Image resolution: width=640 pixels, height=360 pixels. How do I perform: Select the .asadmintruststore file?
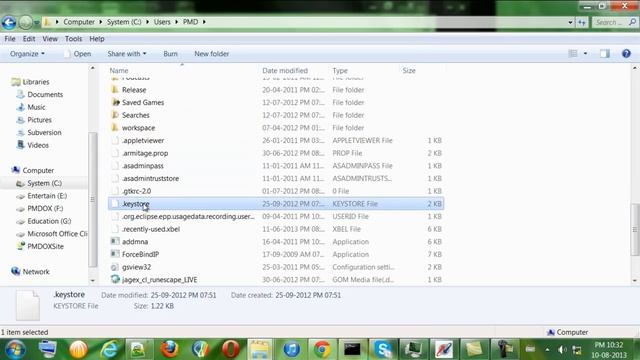pos(150,178)
